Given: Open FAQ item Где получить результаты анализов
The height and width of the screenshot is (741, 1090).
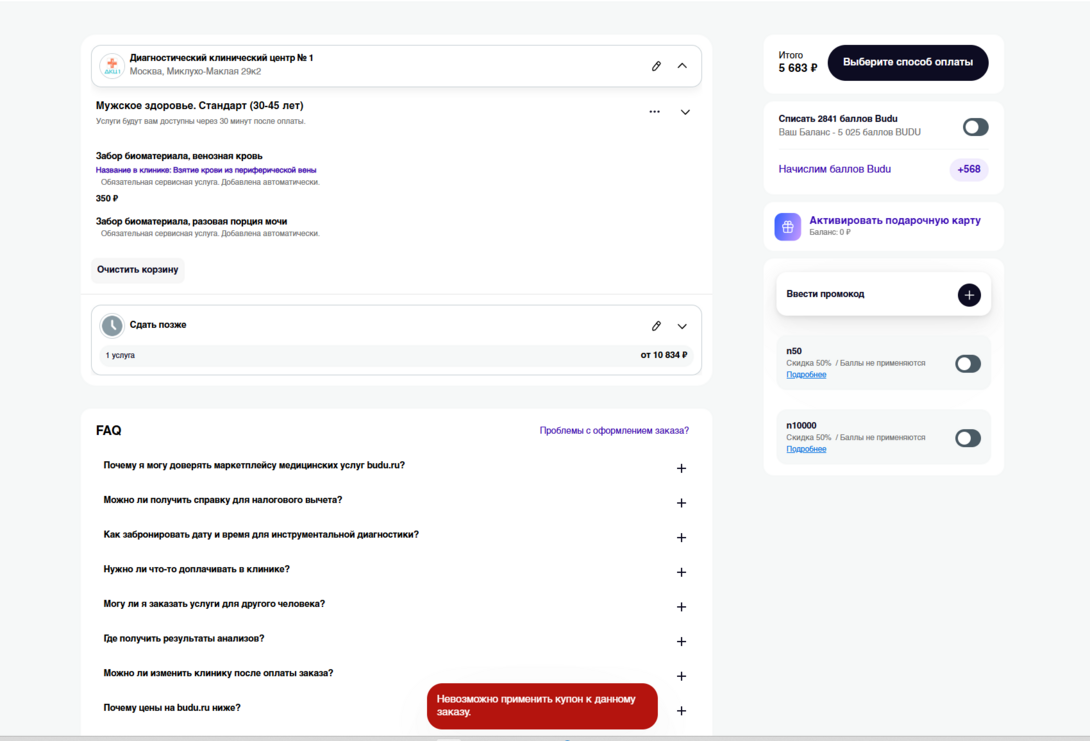Looking at the screenshot, I should tap(681, 642).
